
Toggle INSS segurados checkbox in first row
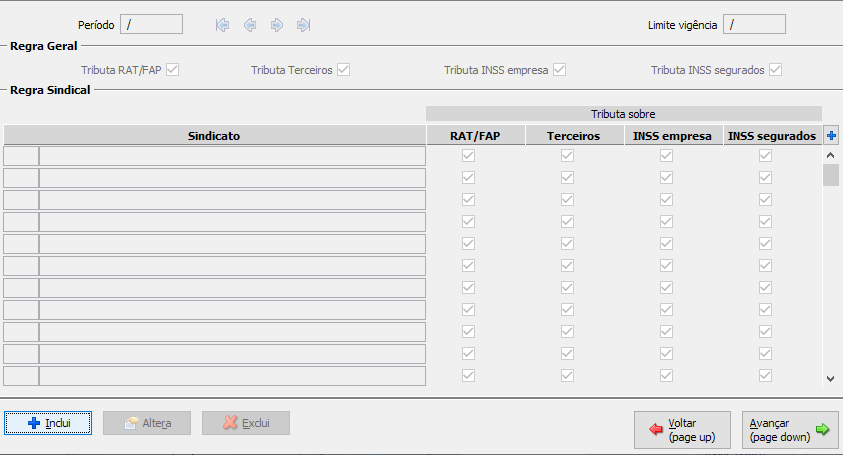(x=765, y=155)
